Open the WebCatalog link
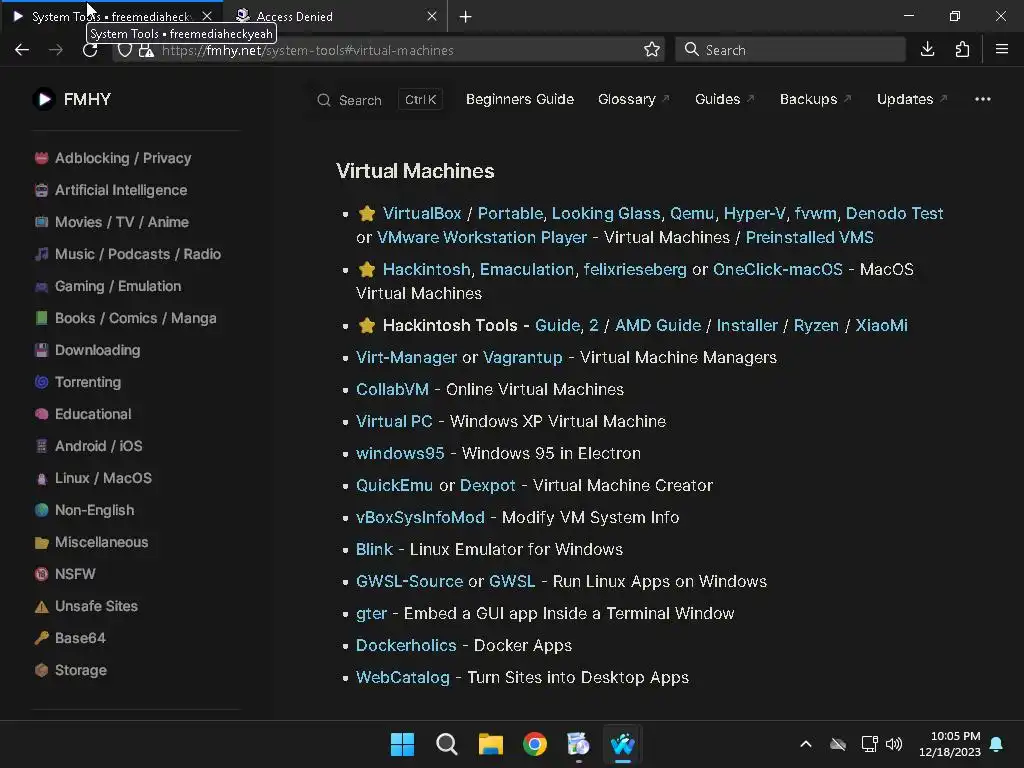Screen dimensions: 1024x768 pos(402,677)
